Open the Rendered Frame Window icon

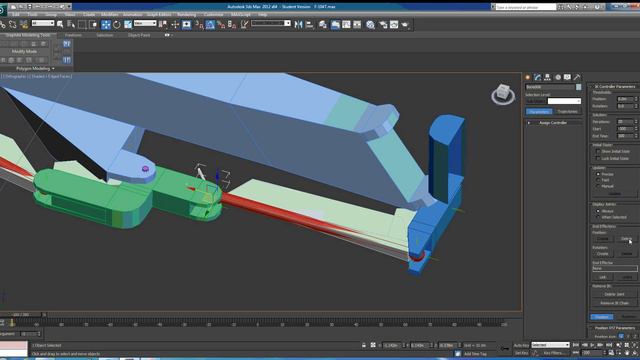[394, 24]
